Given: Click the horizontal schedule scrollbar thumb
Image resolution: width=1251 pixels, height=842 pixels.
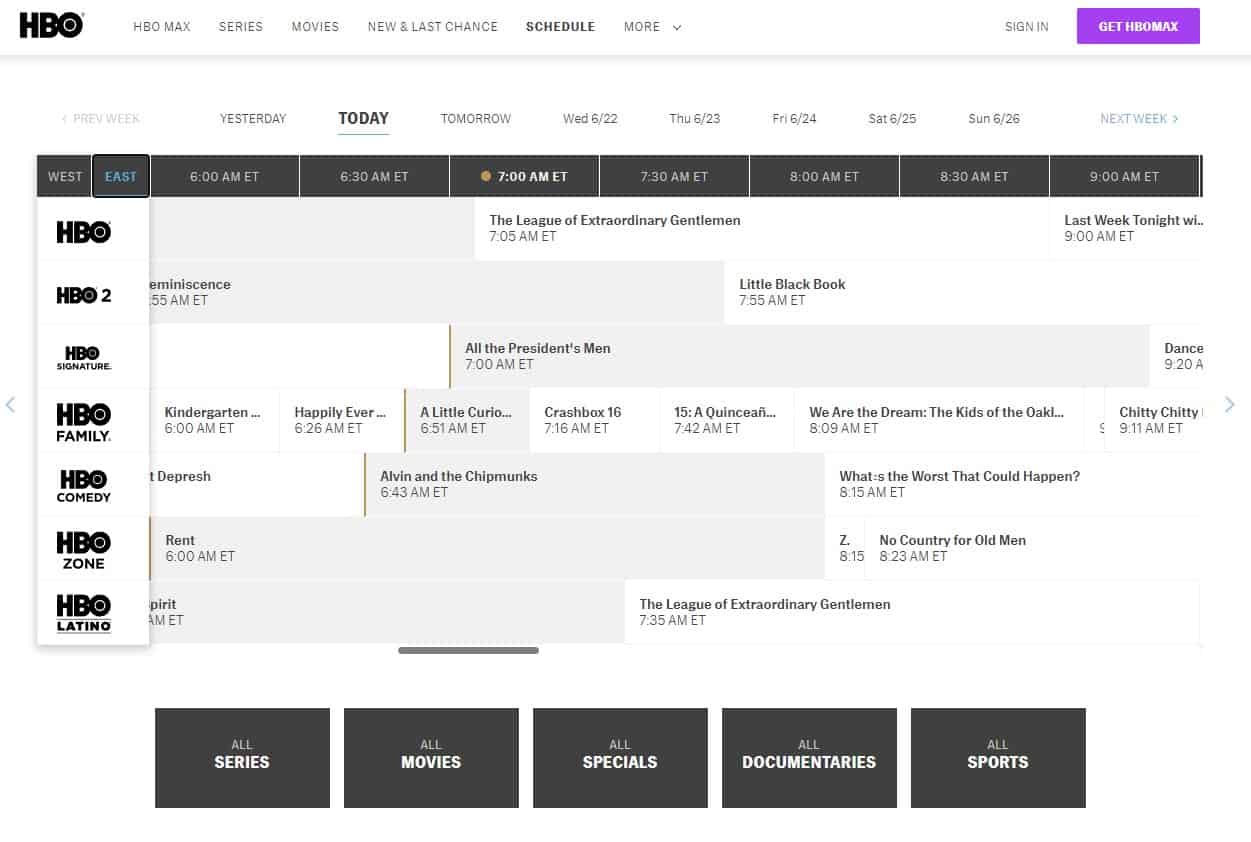Looking at the screenshot, I should click(468, 650).
